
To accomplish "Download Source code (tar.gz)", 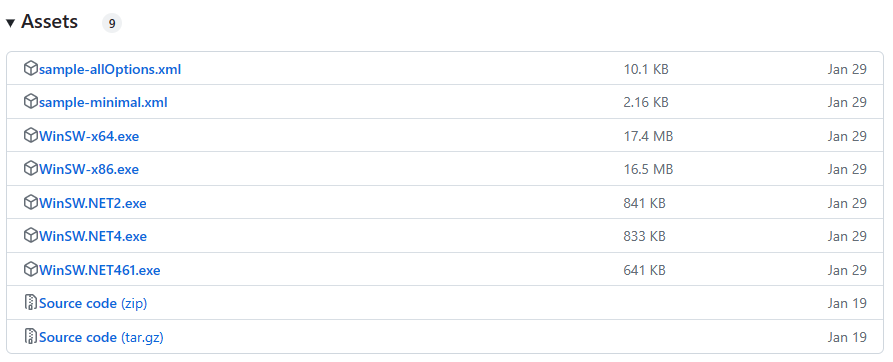I will pyautogui.click(x=101, y=337).
